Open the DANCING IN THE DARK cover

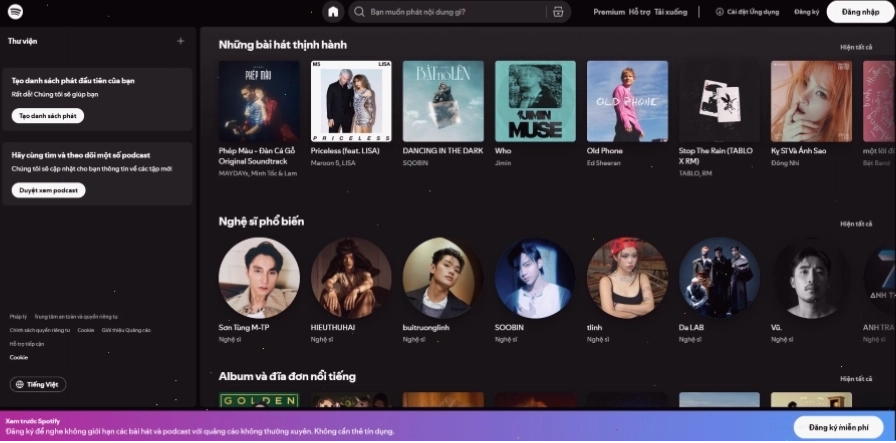(443, 101)
